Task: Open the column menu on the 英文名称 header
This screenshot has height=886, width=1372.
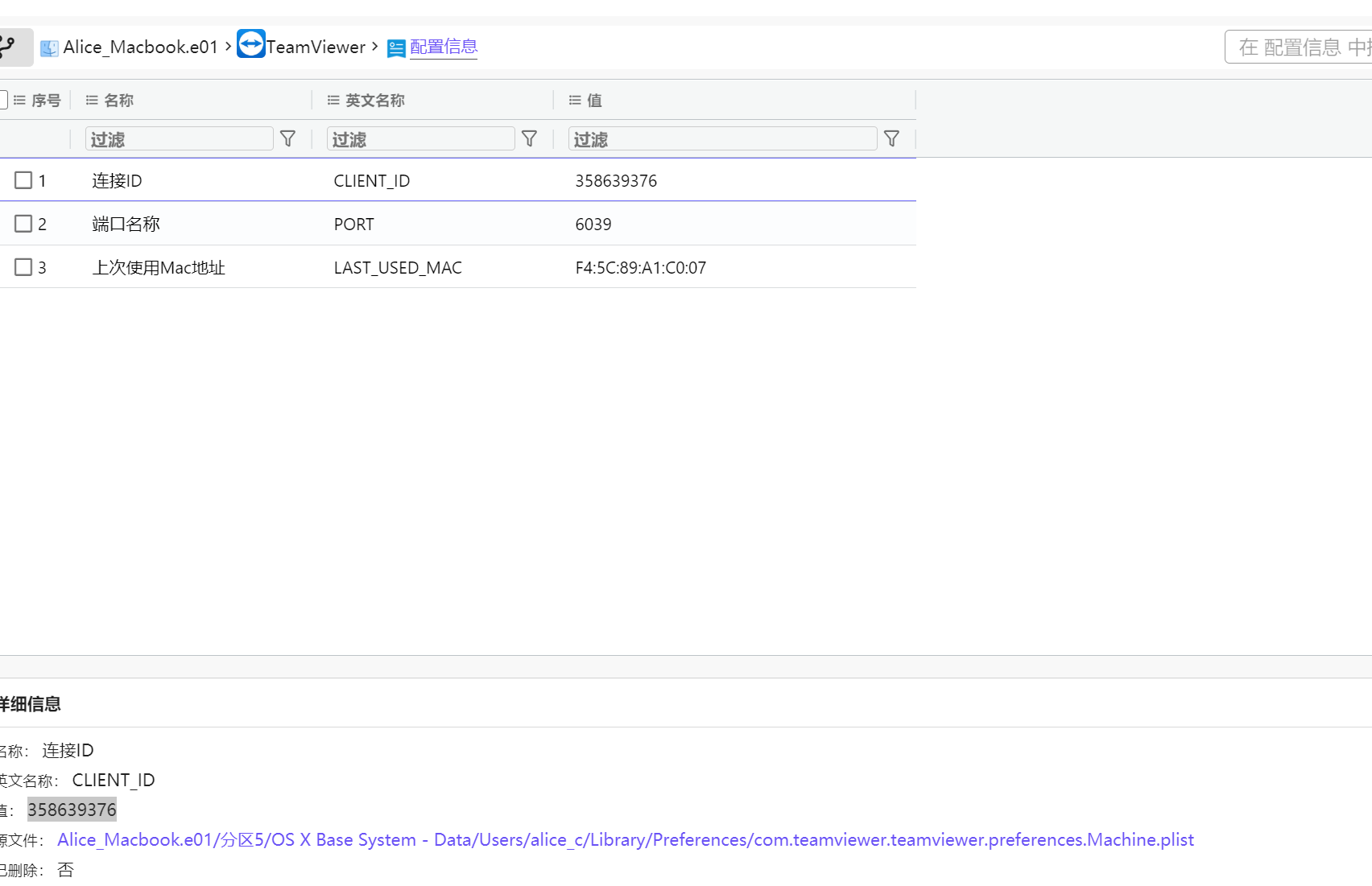Action: [333, 100]
